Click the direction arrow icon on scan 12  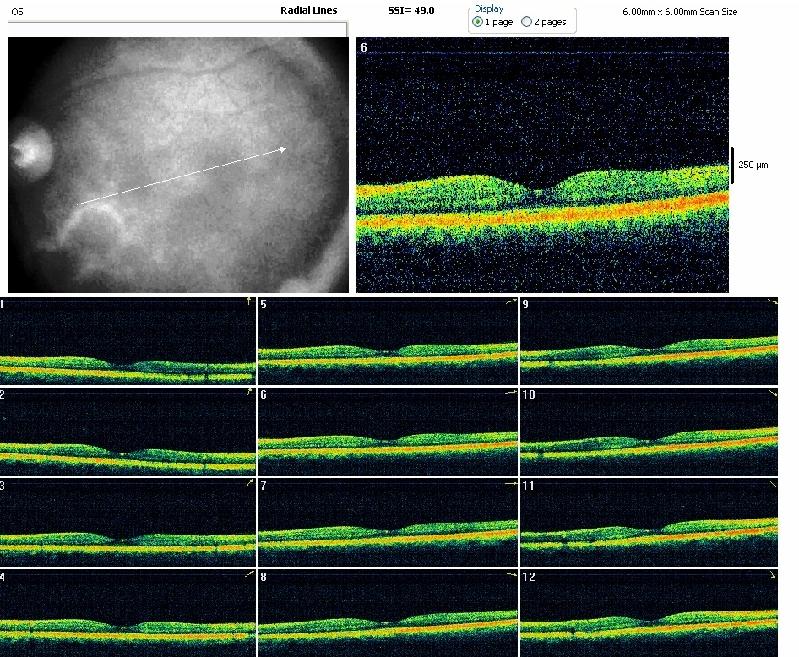(x=771, y=577)
